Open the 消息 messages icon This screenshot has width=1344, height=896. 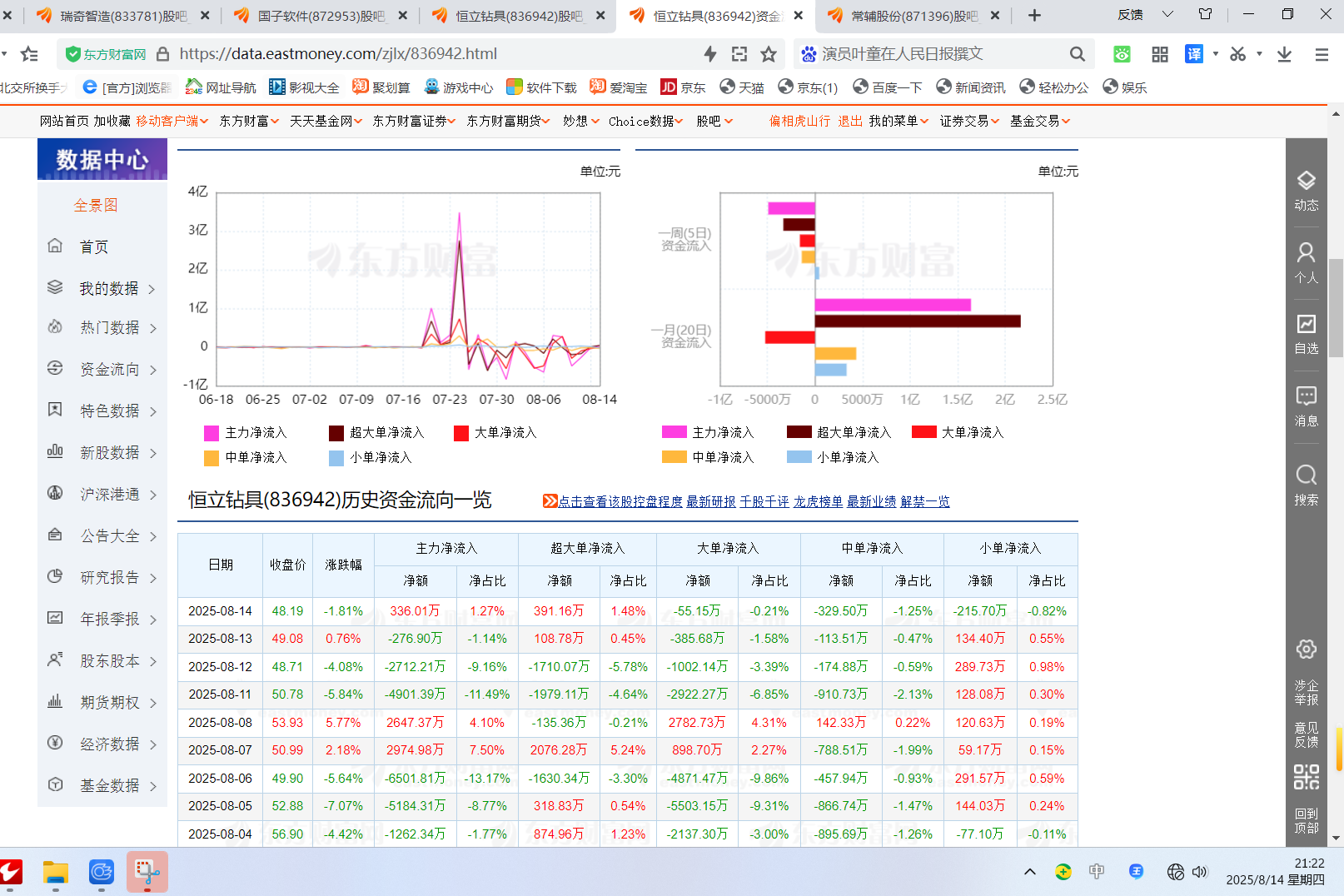coord(1306,407)
